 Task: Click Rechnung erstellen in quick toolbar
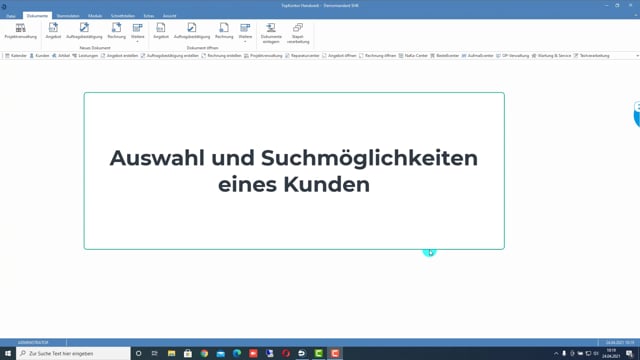pos(222,56)
